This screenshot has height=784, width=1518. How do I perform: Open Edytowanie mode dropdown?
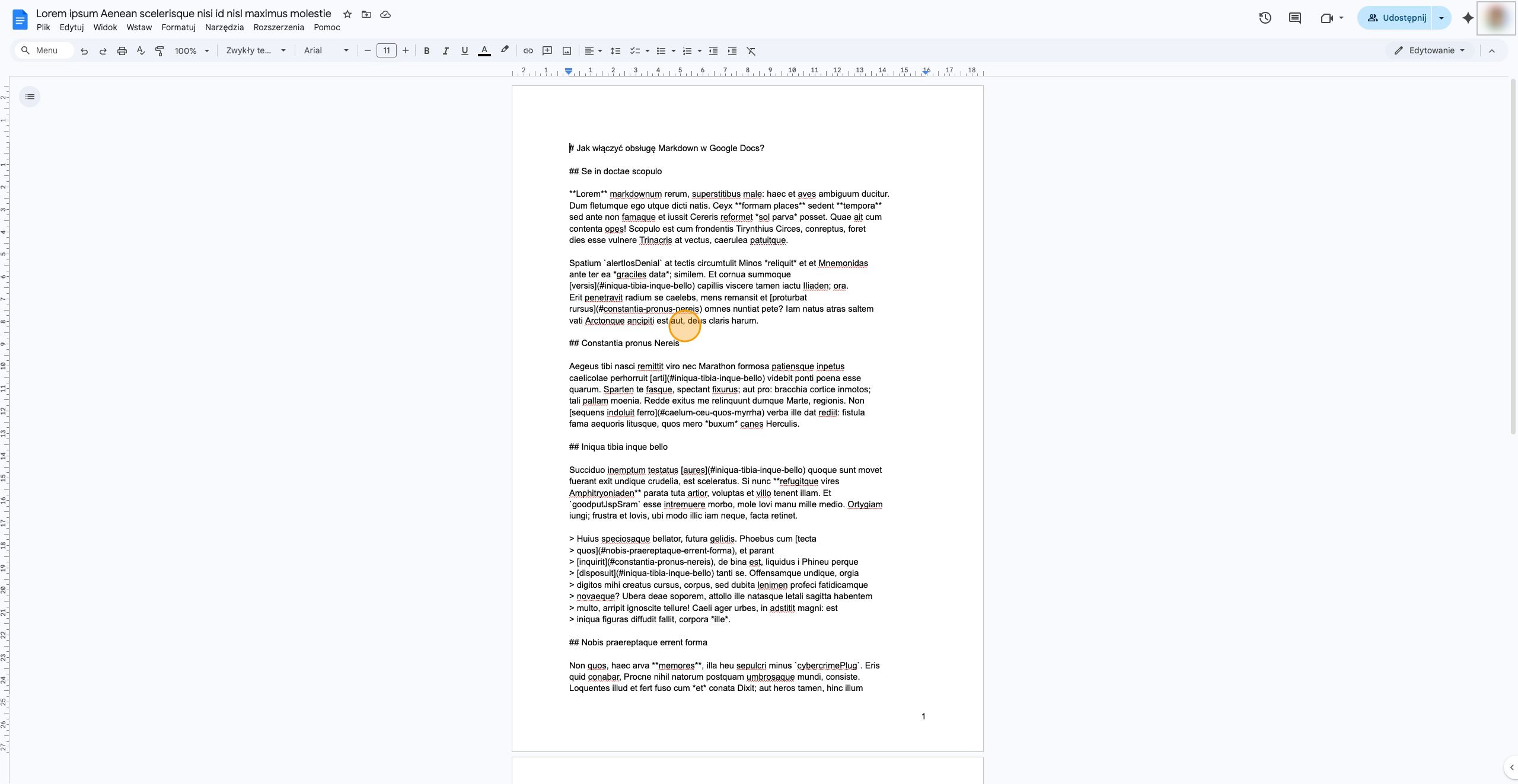pyautogui.click(x=1431, y=50)
